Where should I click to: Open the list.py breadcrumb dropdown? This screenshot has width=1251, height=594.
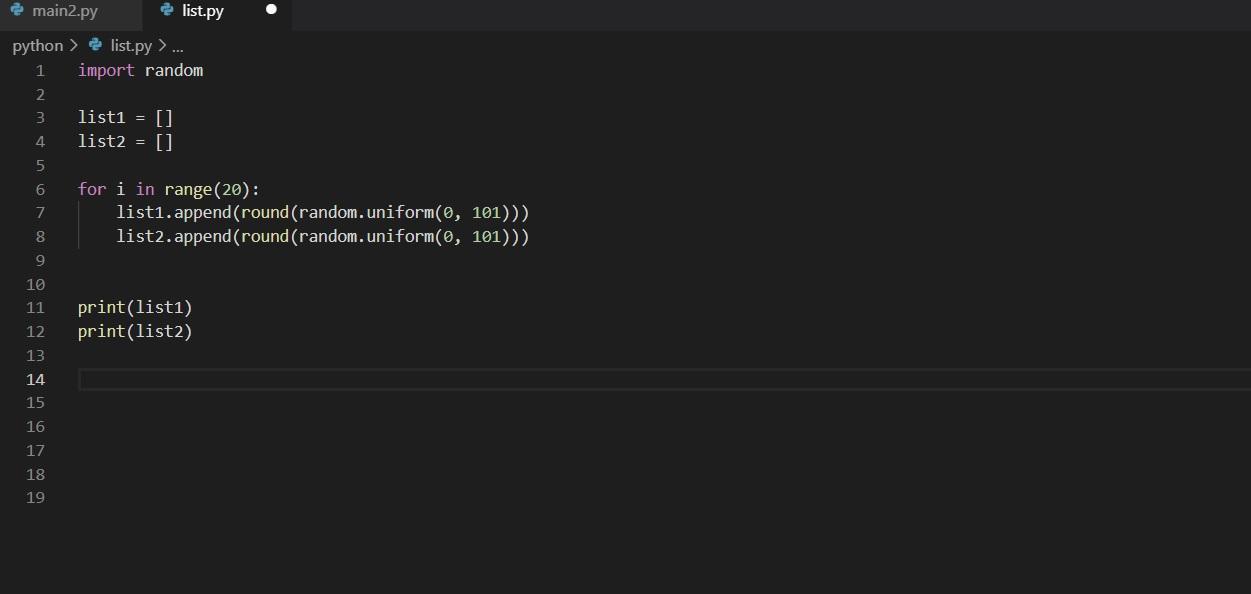click(131, 46)
